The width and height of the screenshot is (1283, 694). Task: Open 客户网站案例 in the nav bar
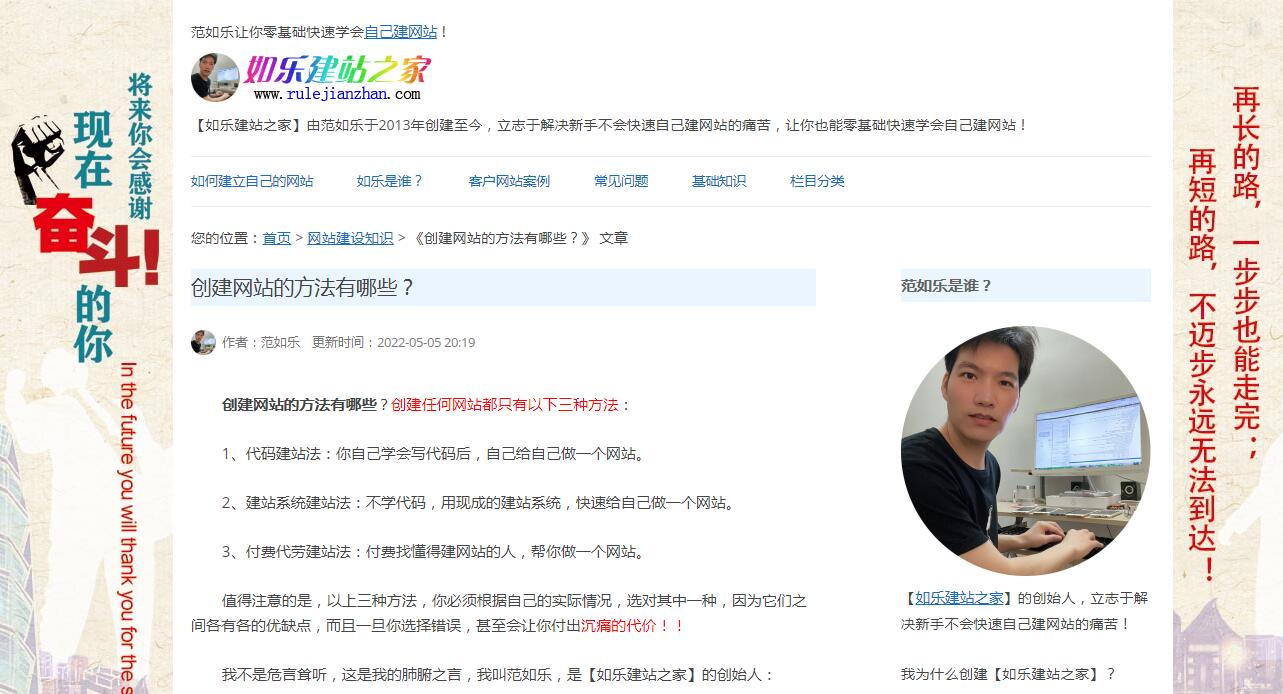pos(509,181)
